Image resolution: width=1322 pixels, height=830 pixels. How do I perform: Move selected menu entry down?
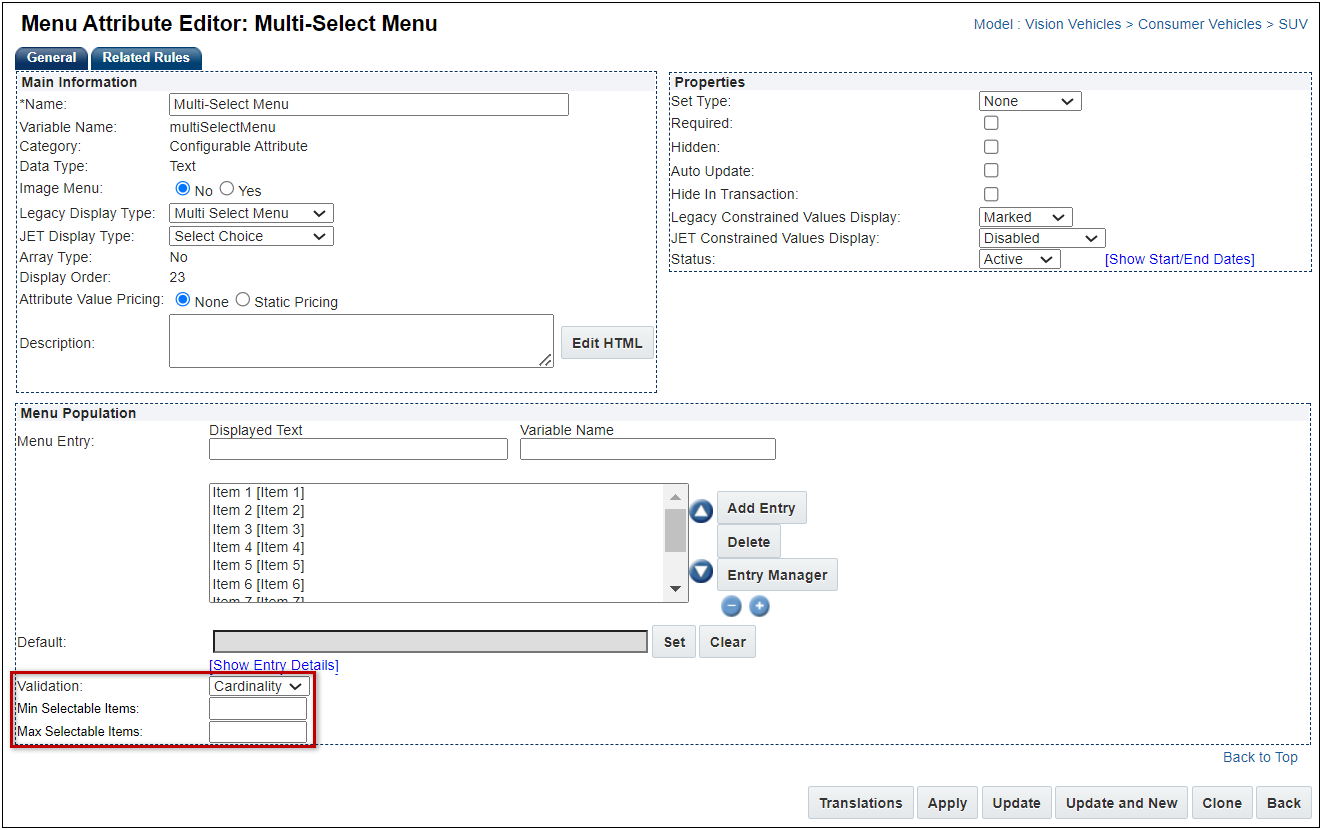tap(702, 572)
